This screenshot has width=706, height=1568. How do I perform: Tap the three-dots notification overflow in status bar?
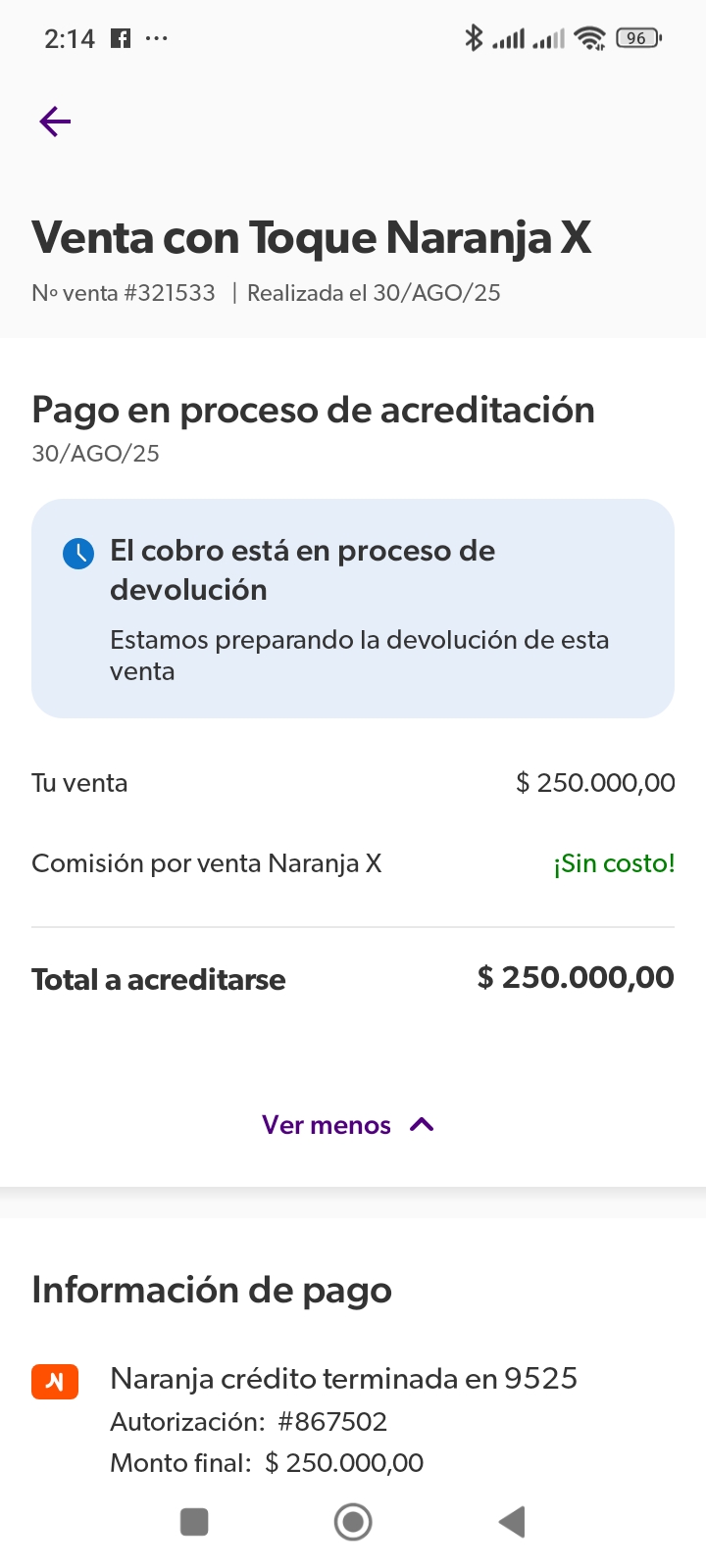156,38
